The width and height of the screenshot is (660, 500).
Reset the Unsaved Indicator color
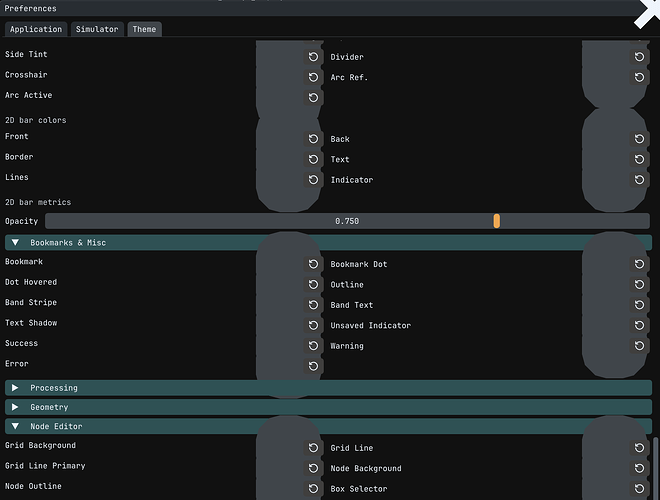tap(639, 325)
